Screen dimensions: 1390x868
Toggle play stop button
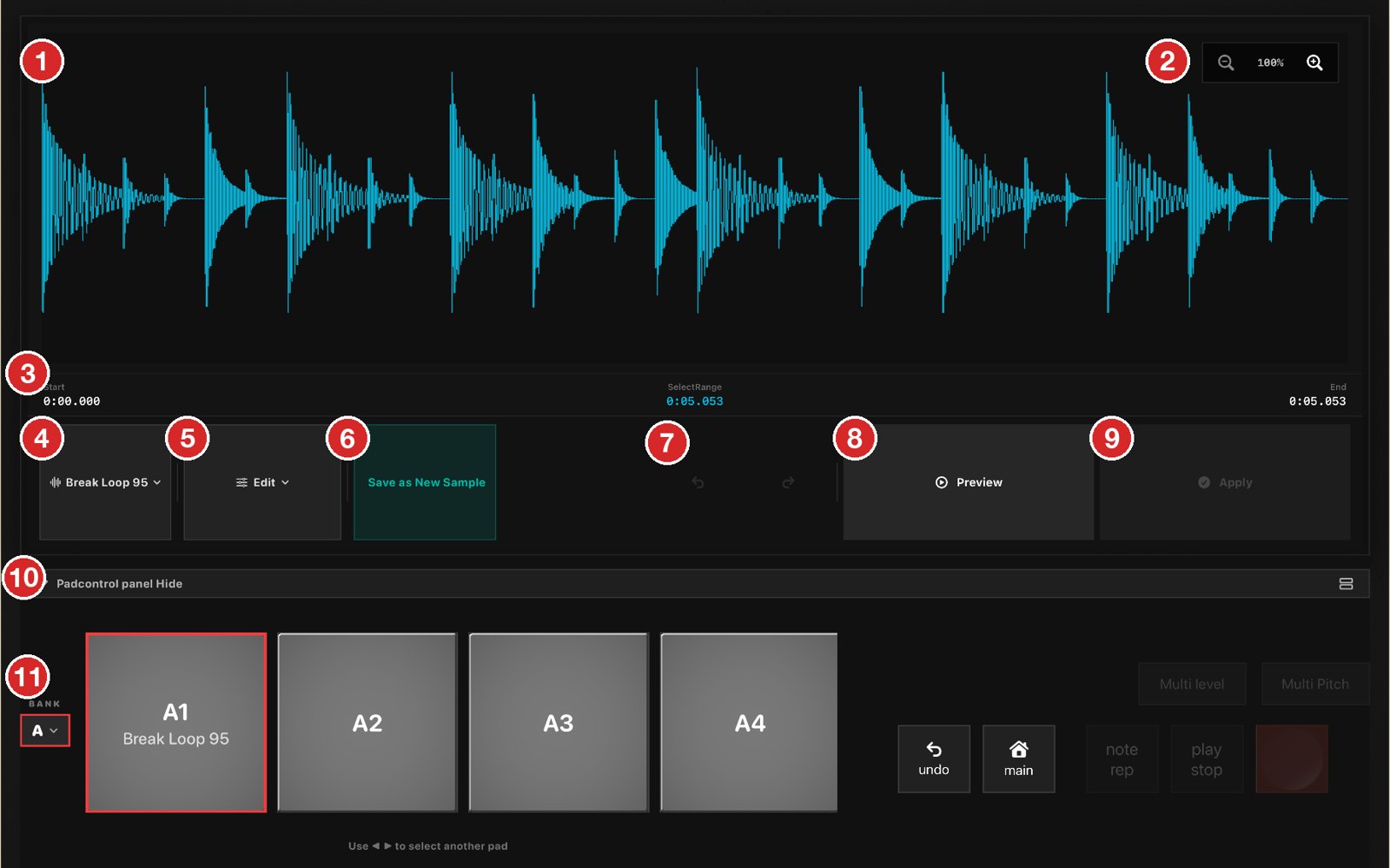tap(1207, 759)
